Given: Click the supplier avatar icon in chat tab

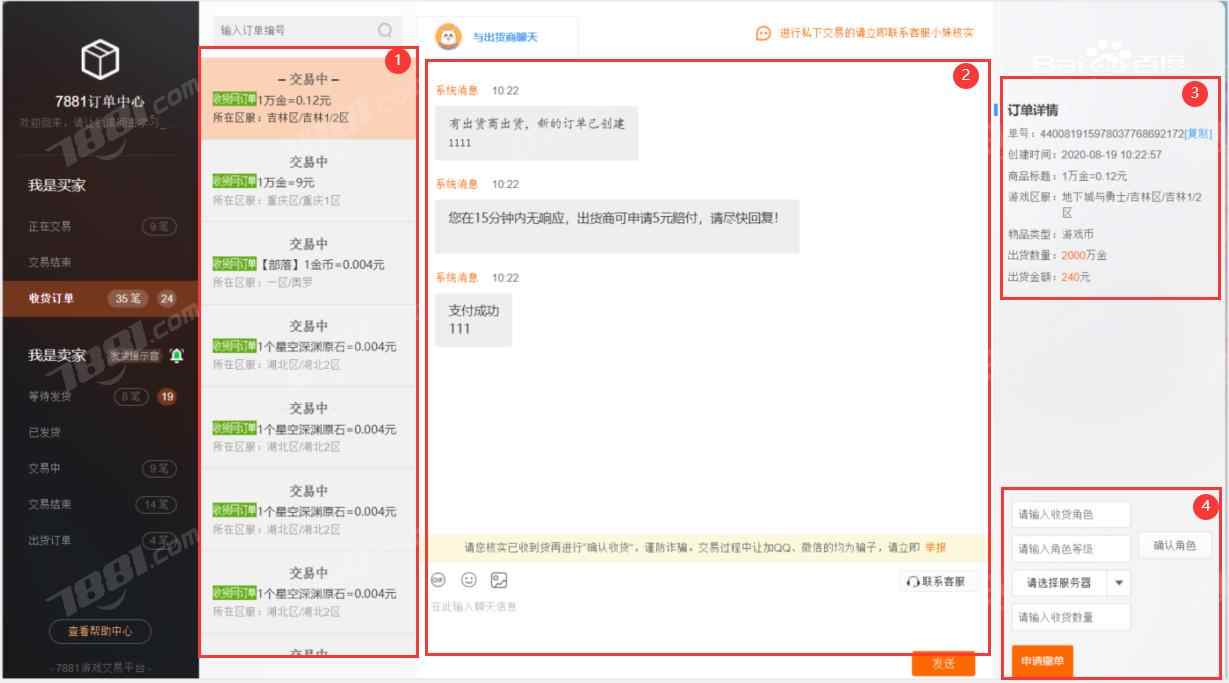Looking at the screenshot, I should click(x=449, y=37).
